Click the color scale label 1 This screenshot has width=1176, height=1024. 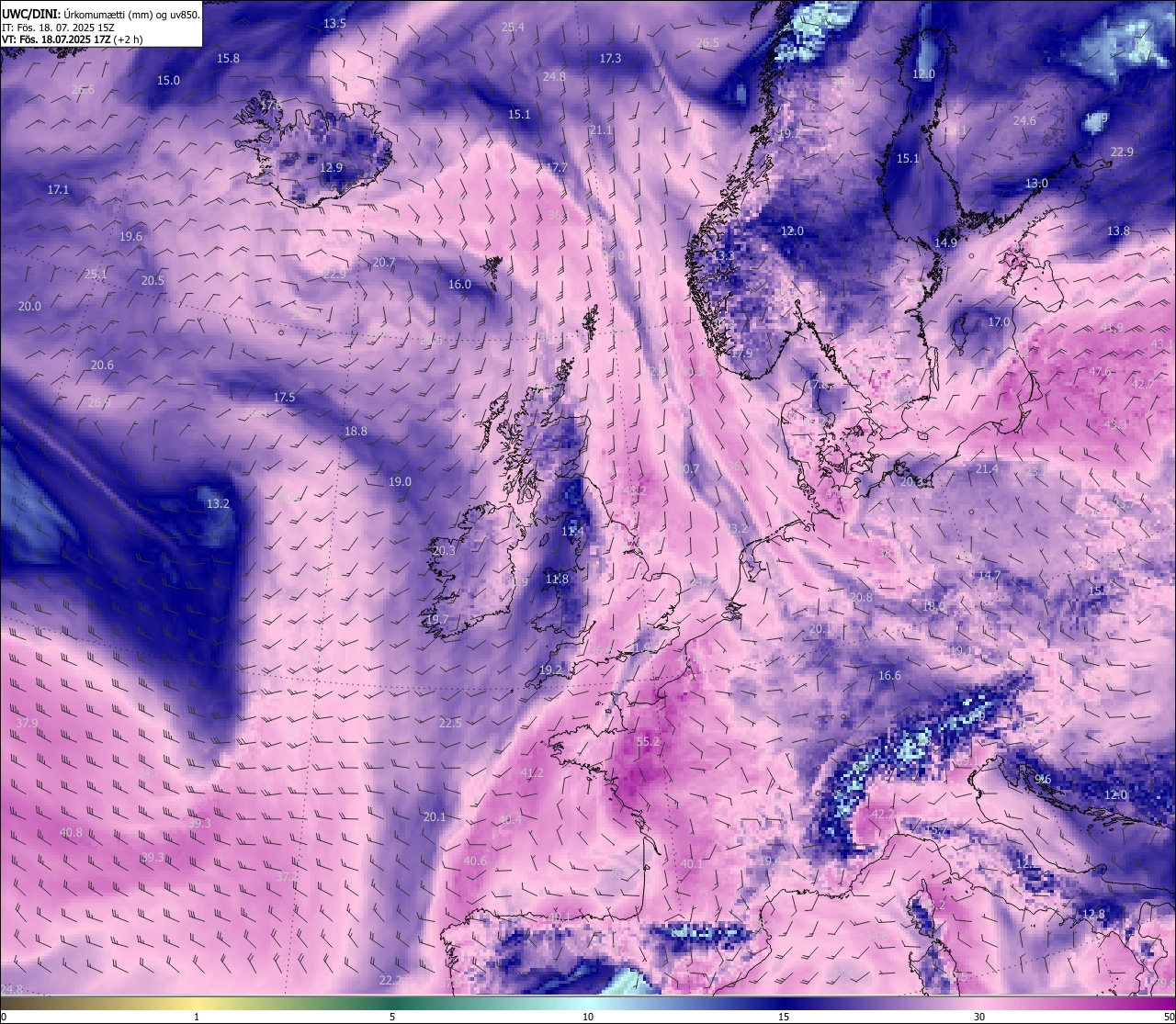click(x=197, y=1017)
